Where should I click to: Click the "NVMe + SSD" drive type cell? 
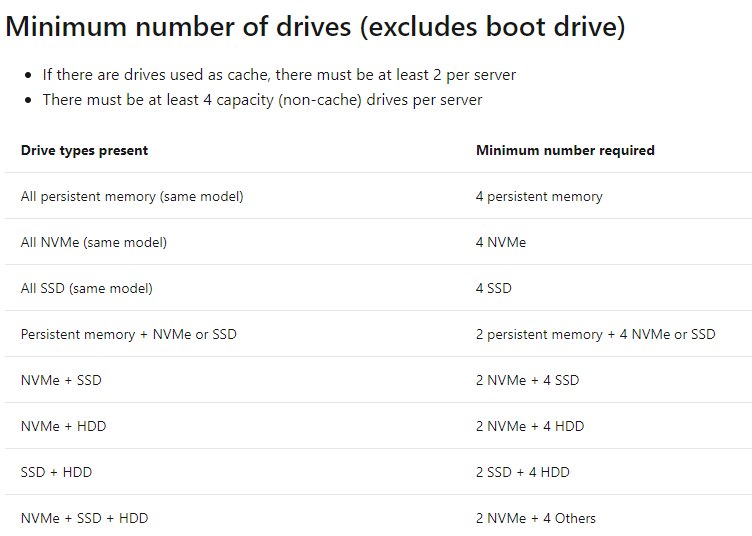click(61, 381)
